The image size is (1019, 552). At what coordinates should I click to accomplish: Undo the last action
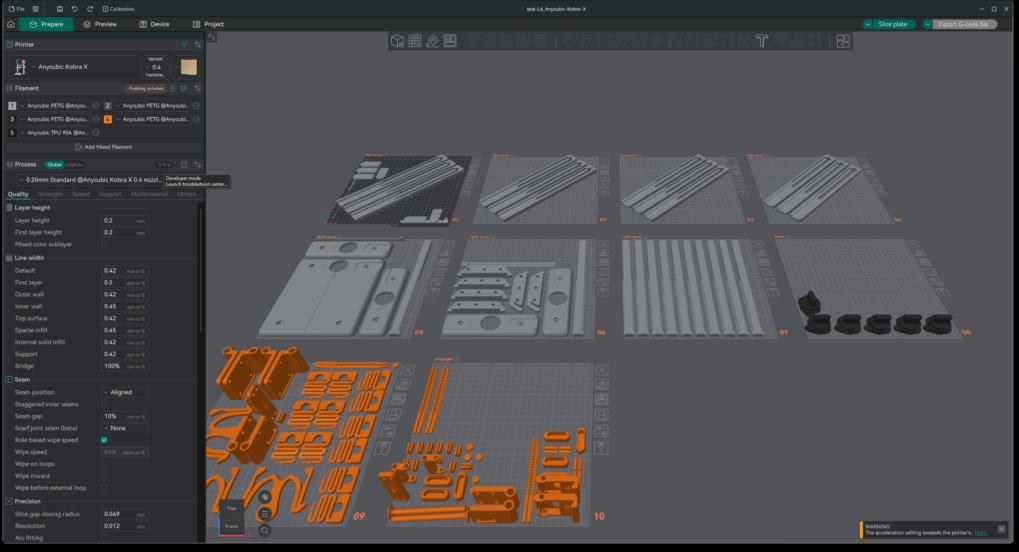tap(74, 9)
